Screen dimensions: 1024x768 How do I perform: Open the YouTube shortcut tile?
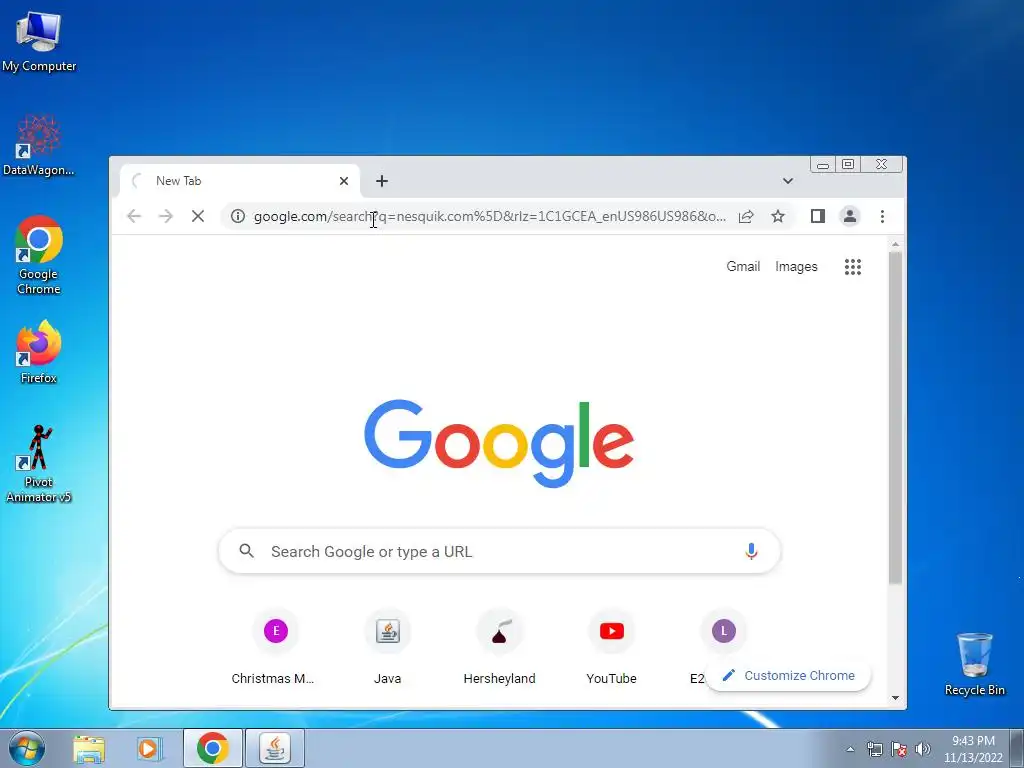(x=612, y=647)
